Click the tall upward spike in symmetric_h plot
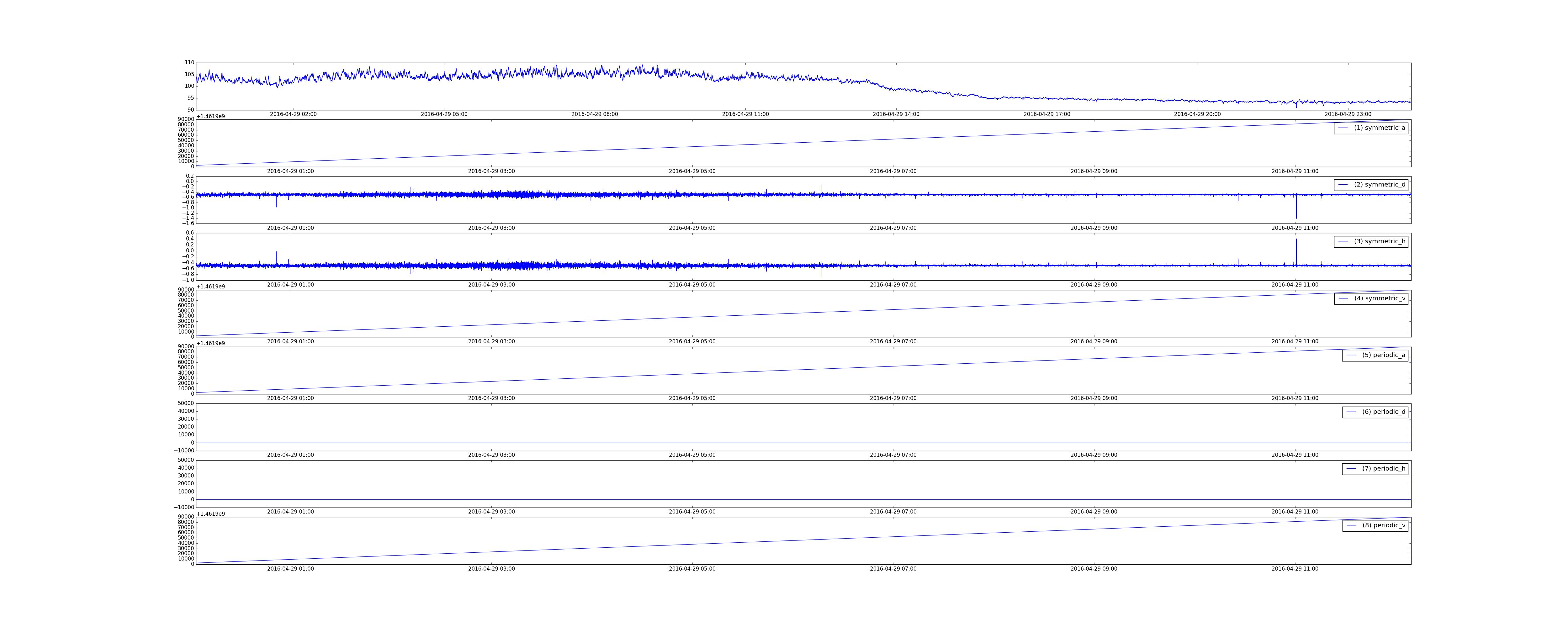The width and height of the screenshot is (1568, 627). pyautogui.click(x=1296, y=252)
